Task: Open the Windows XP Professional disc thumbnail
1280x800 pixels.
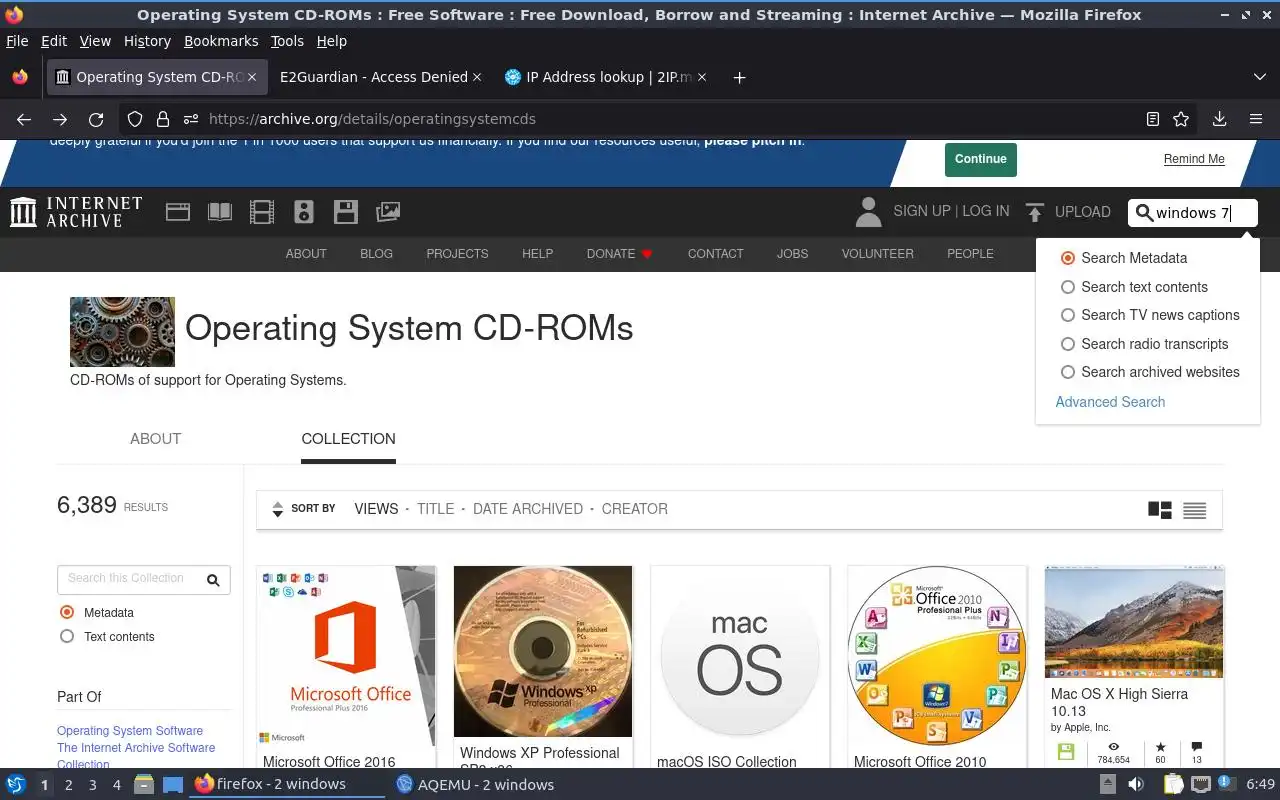Action: point(543,651)
